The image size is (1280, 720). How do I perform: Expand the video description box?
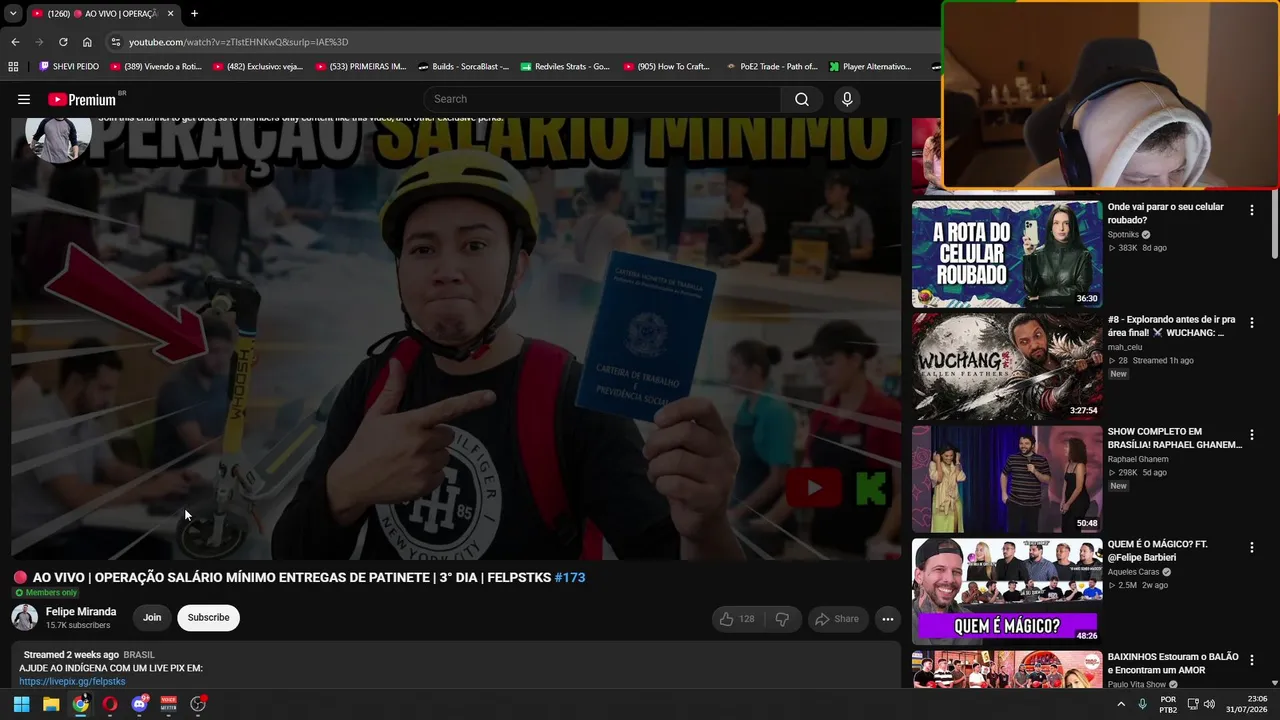[x=456, y=666]
